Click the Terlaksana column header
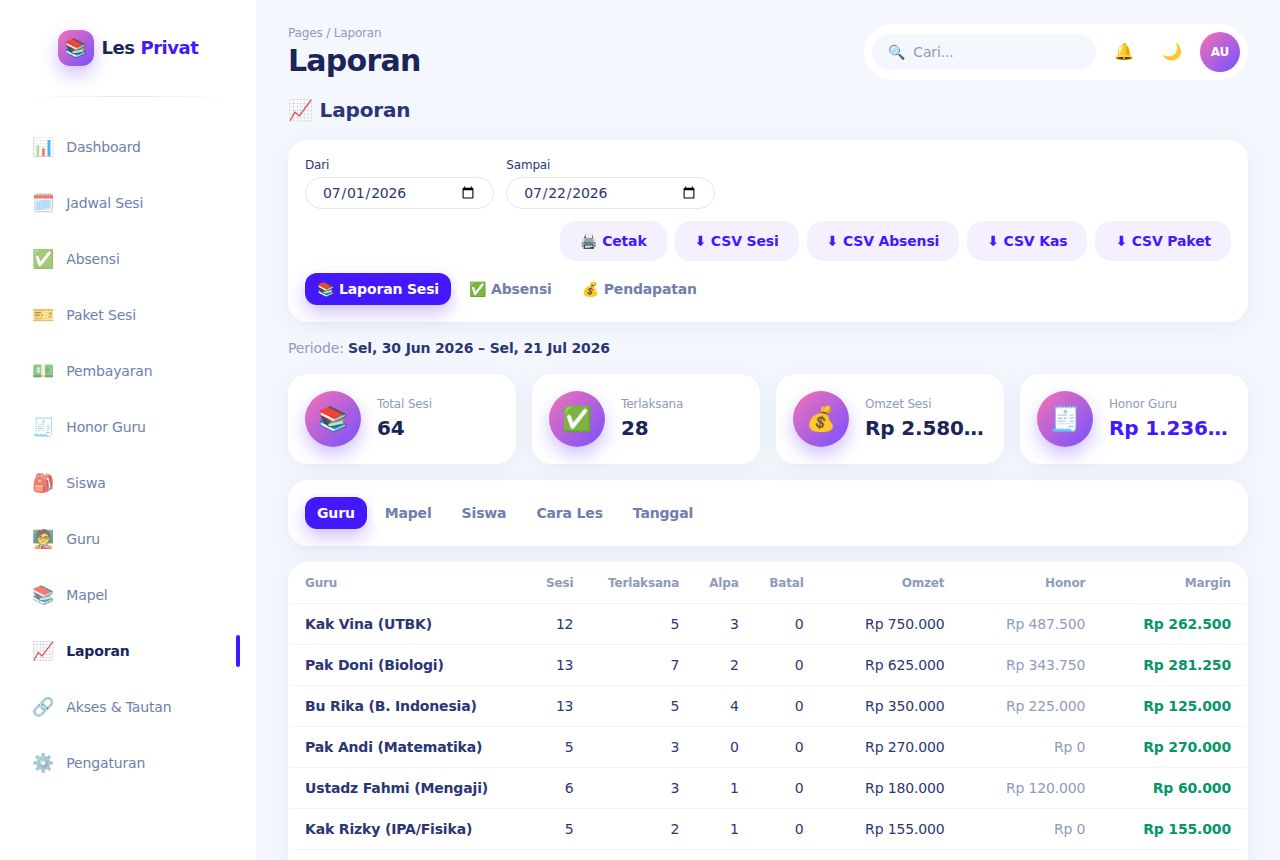The height and width of the screenshot is (860, 1280). pyautogui.click(x=643, y=583)
